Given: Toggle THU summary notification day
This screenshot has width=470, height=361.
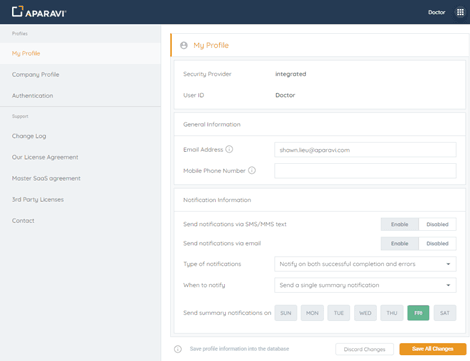Looking at the screenshot, I should (392, 313).
